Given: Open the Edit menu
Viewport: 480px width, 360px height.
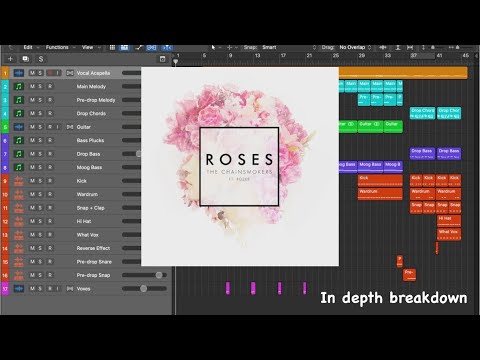Looking at the screenshot, I should pyautogui.click(x=31, y=47).
